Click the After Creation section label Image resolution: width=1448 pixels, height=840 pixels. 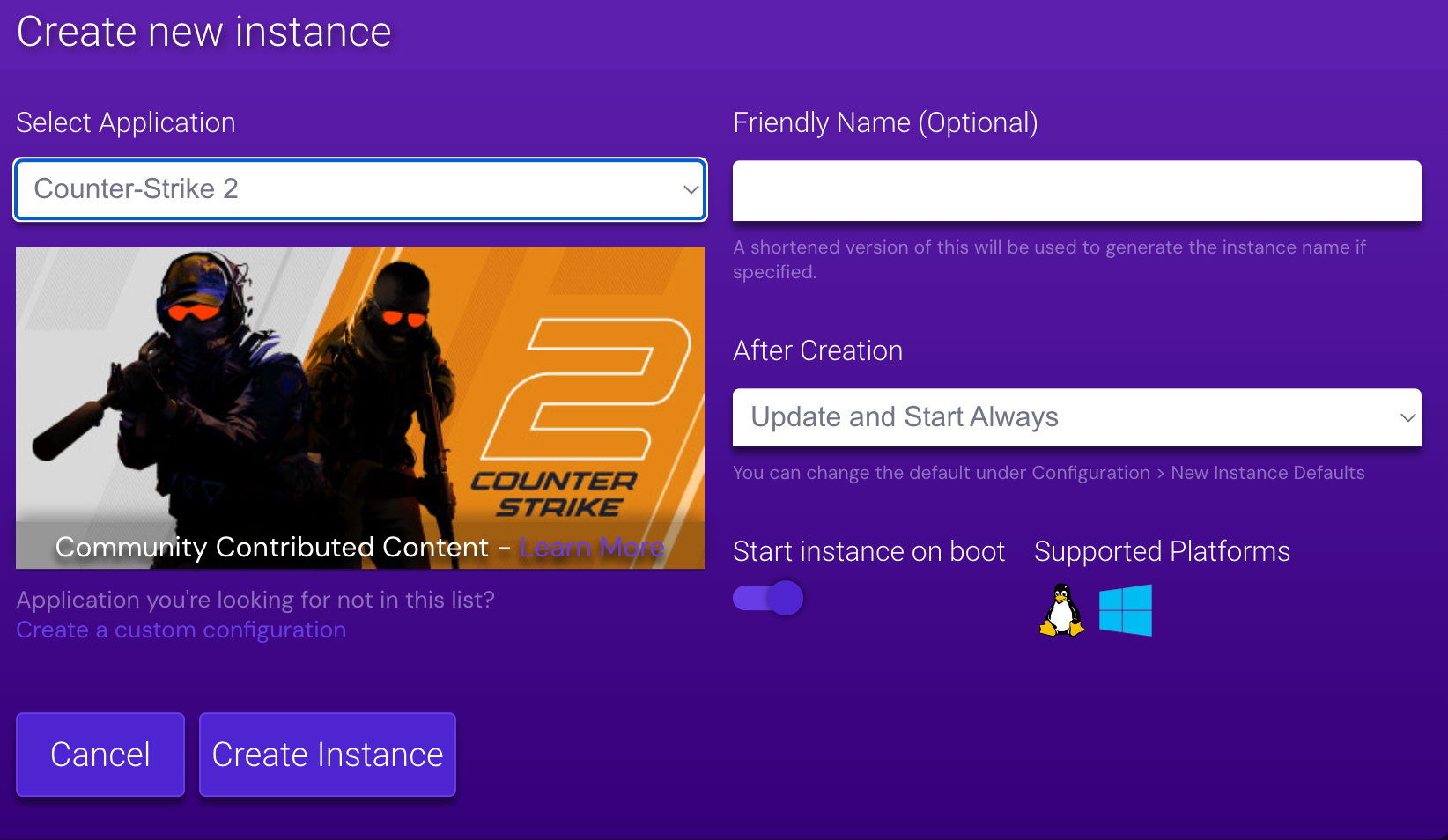817,350
